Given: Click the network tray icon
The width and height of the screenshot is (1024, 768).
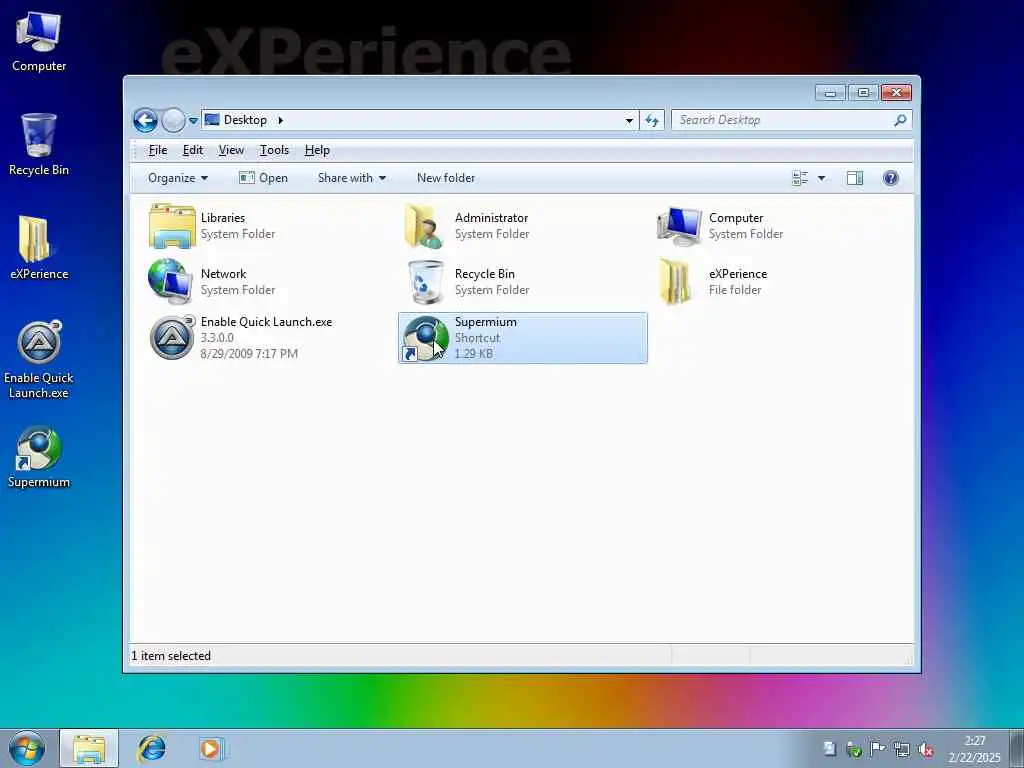Looking at the screenshot, I should (901, 750).
